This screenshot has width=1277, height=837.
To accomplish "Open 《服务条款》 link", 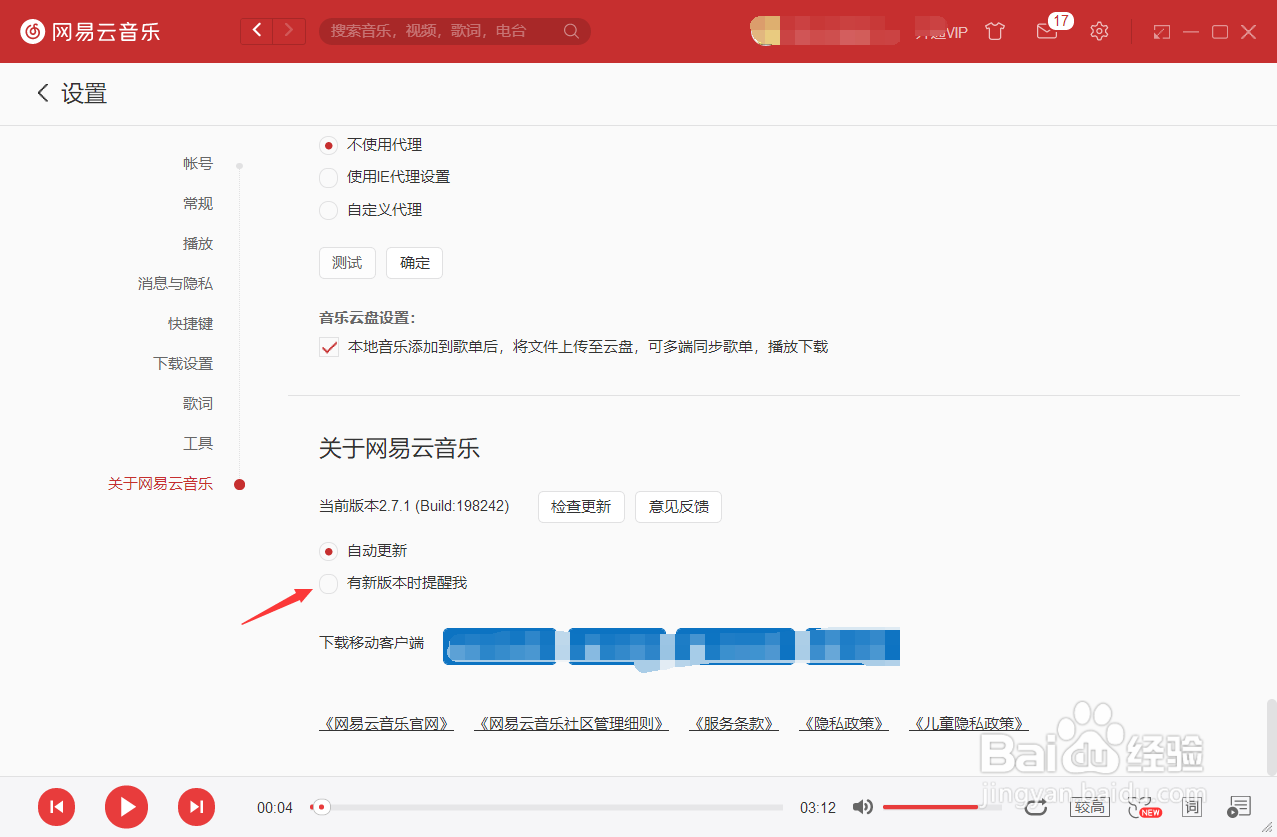I will click(733, 724).
